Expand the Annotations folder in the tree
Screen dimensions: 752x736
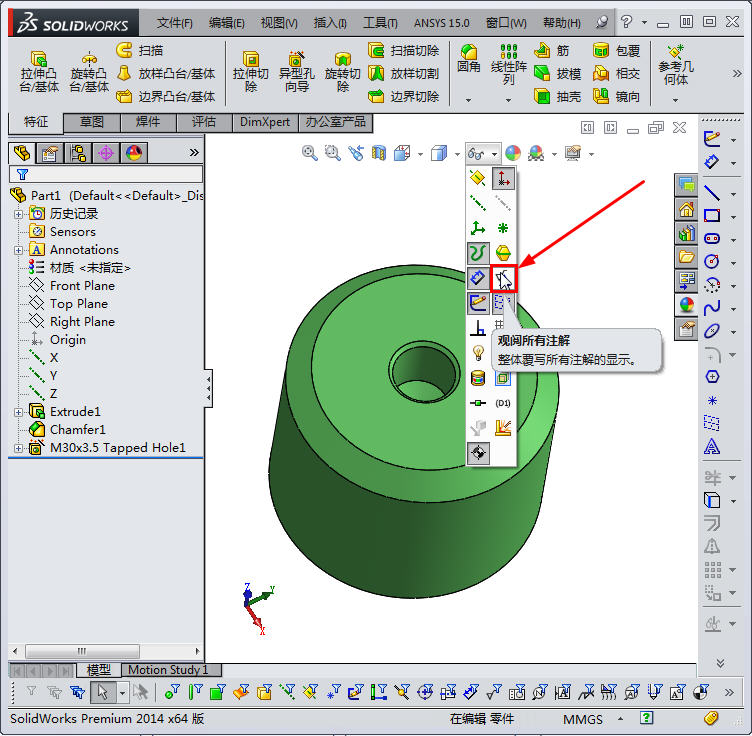[x=18, y=250]
